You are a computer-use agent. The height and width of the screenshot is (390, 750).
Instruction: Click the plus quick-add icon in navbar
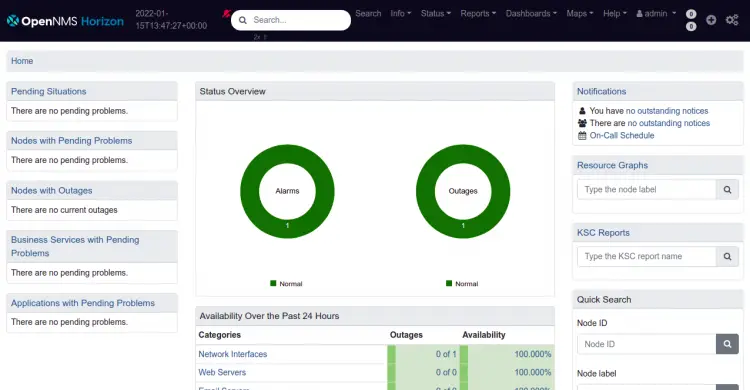[x=711, y=20]
